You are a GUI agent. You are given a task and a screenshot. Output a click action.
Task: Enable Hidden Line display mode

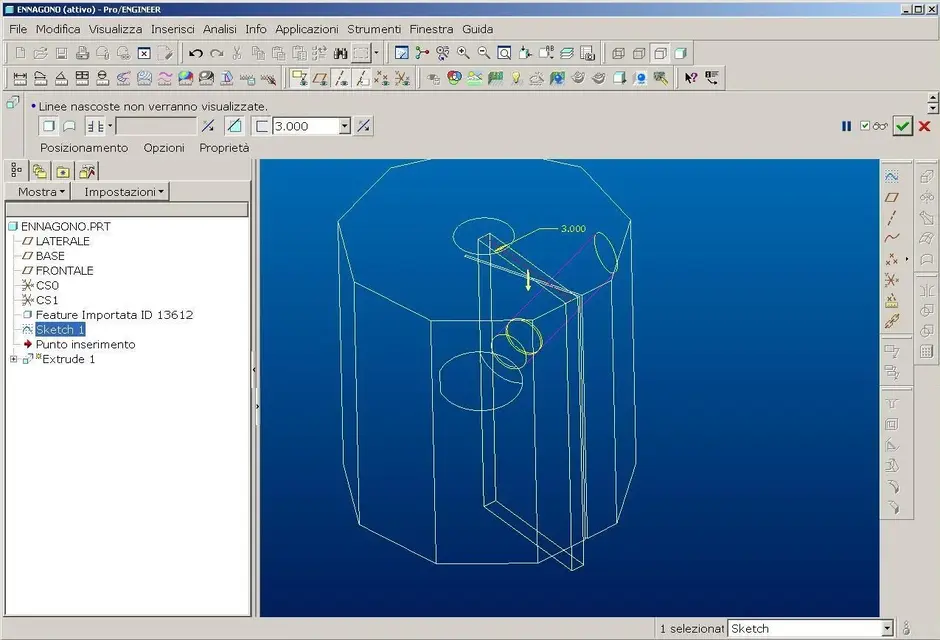tap(639, 53)
